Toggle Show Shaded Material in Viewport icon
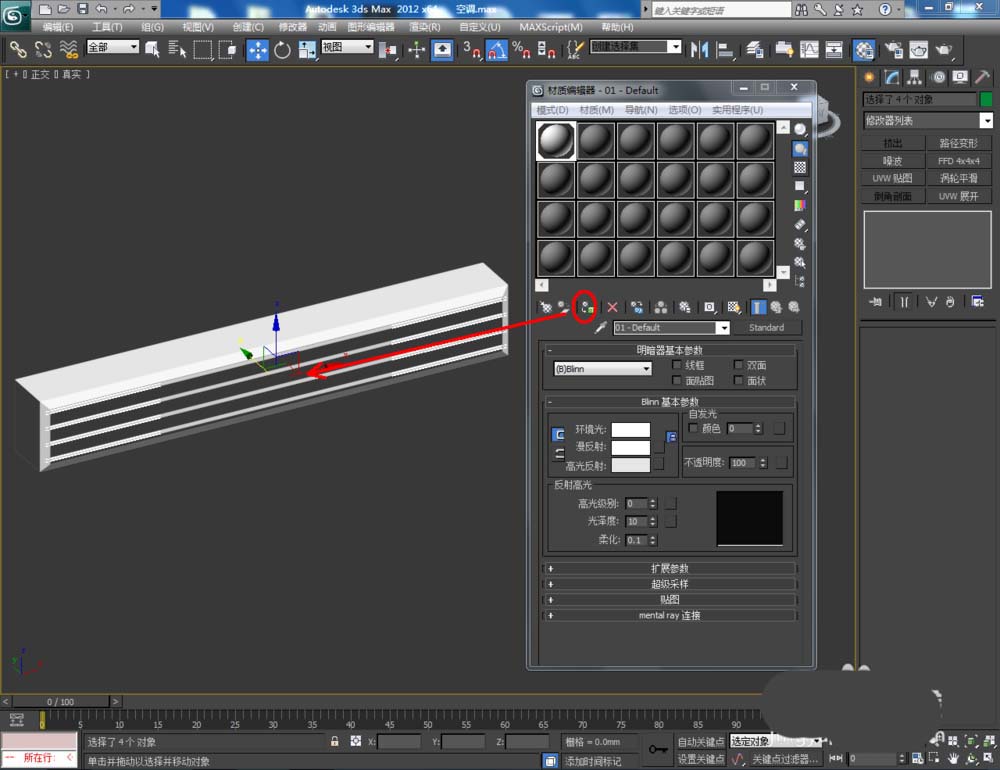Image resolution: width=1000 pixels, height=770 pixels. tap(733, 307)
